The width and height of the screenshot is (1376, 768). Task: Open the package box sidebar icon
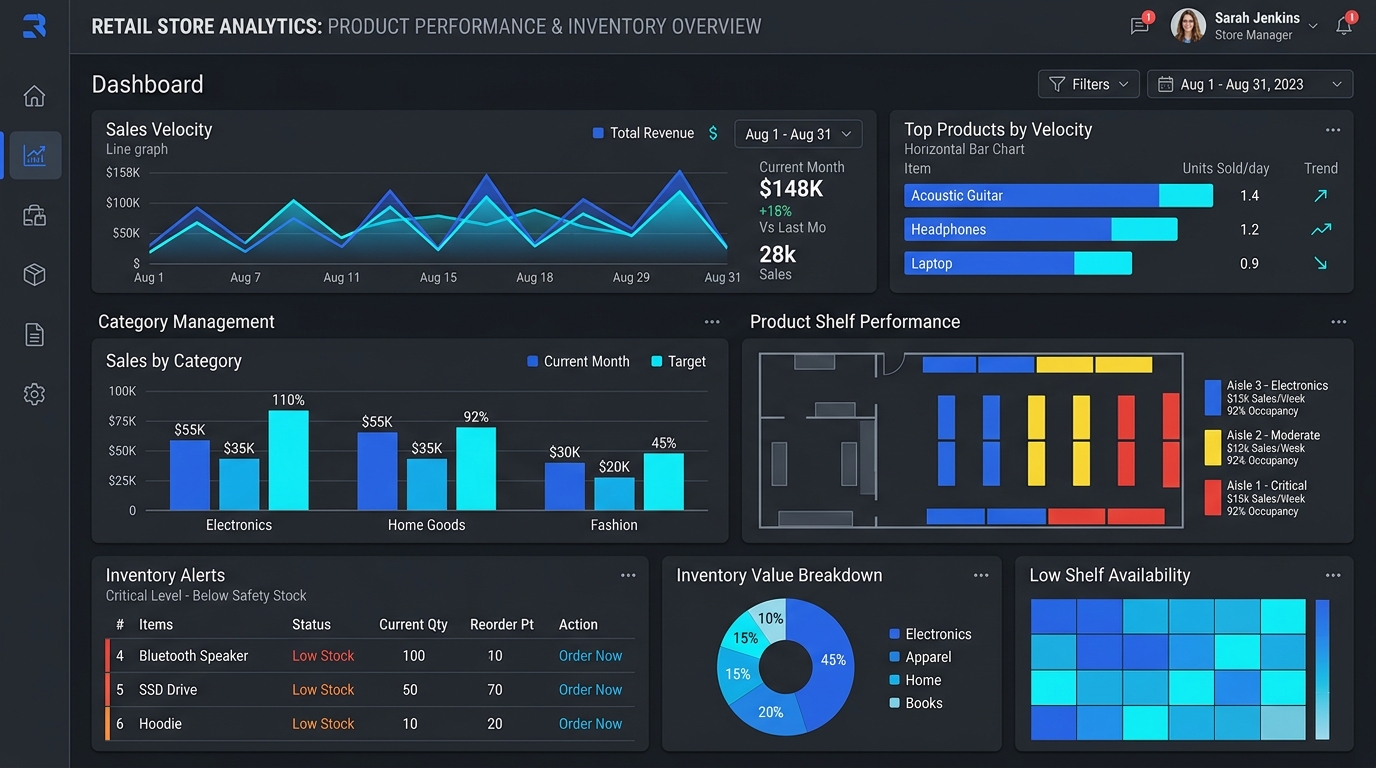(x=34, y=275)
